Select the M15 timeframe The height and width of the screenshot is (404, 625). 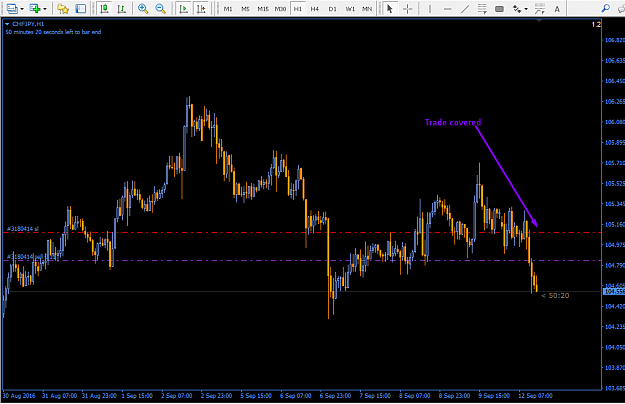click(263, 9)
